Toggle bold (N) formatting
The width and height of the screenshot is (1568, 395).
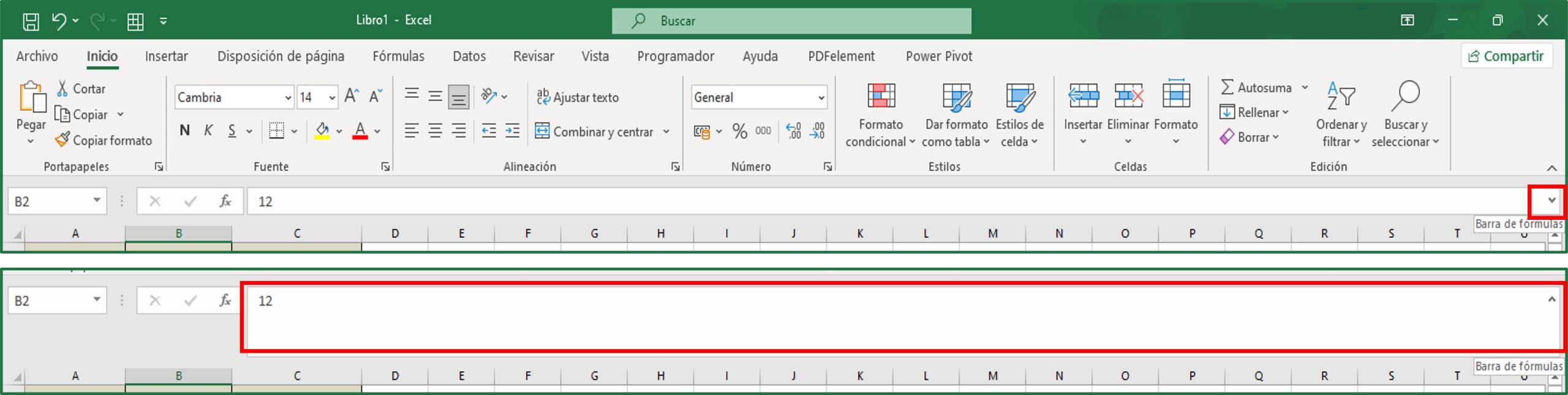[x=184, y=130]
